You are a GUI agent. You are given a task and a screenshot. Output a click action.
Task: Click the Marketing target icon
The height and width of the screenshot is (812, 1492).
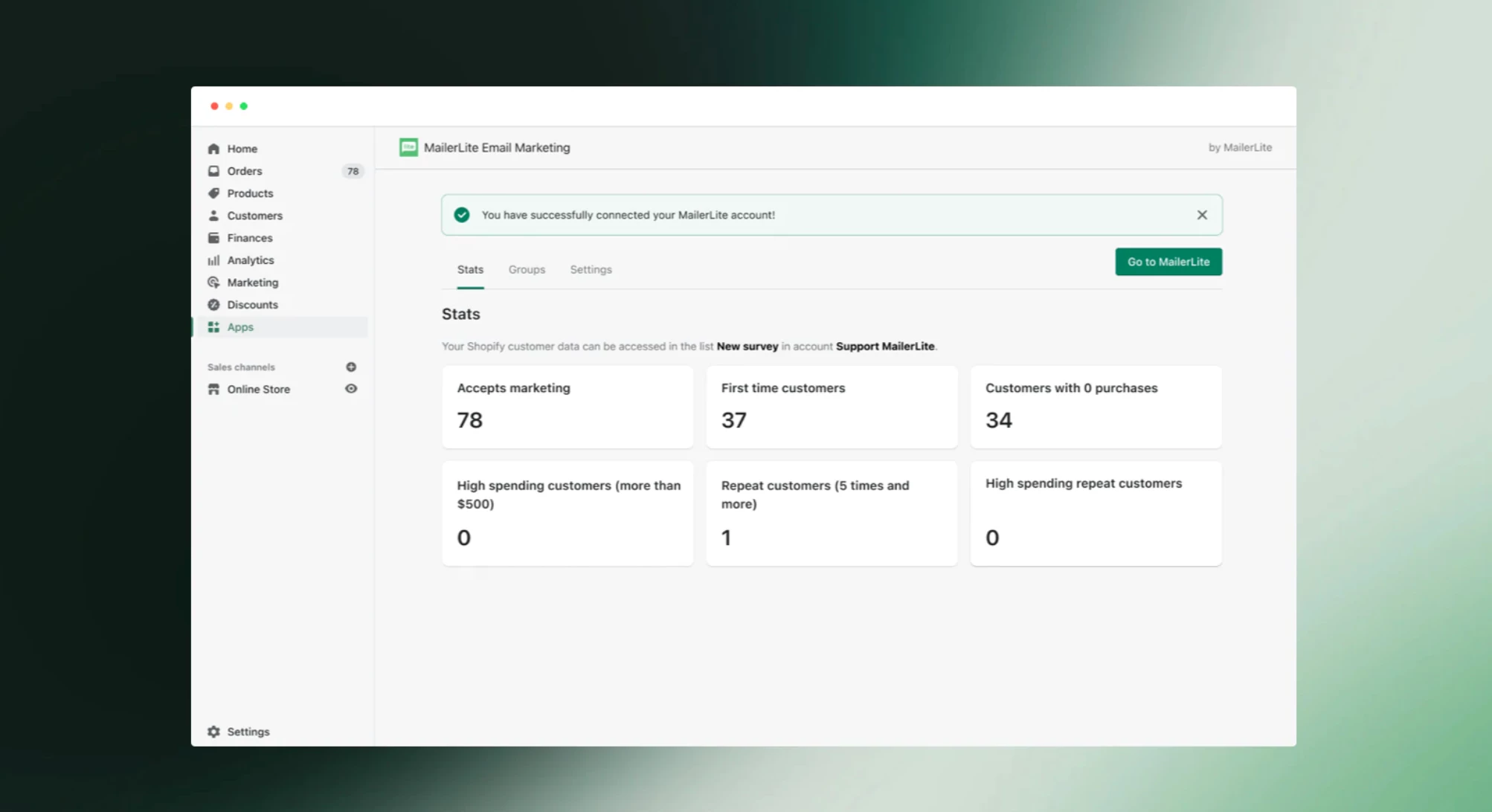[213, 283]
